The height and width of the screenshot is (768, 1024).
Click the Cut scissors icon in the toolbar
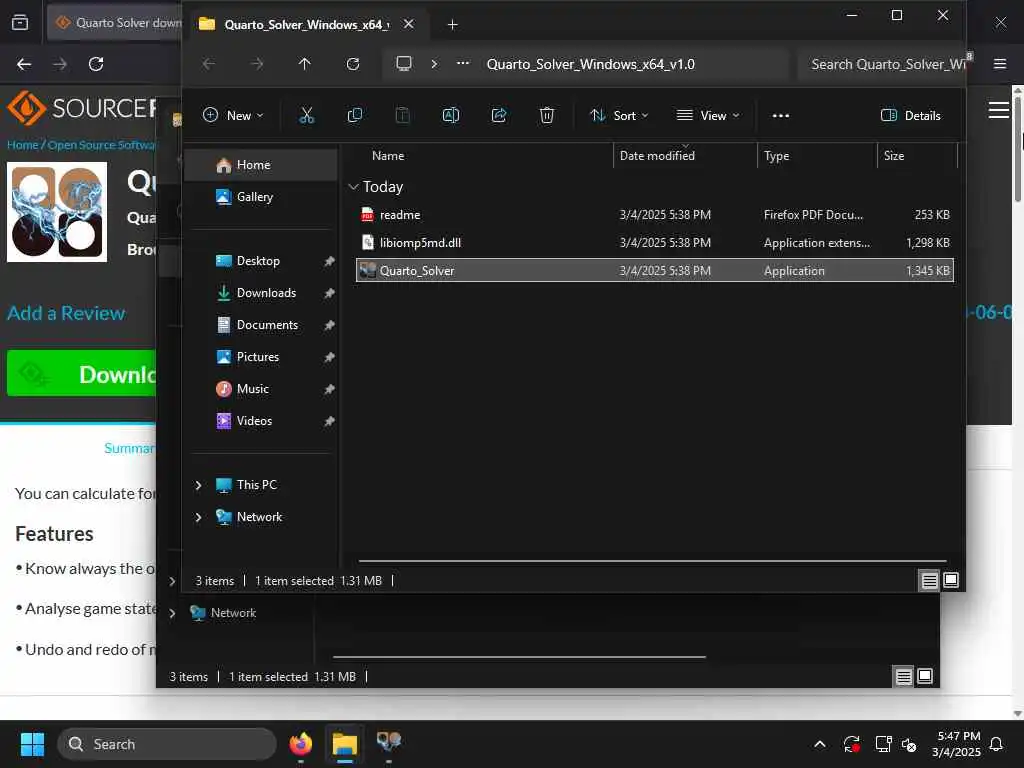click(306, 116)
